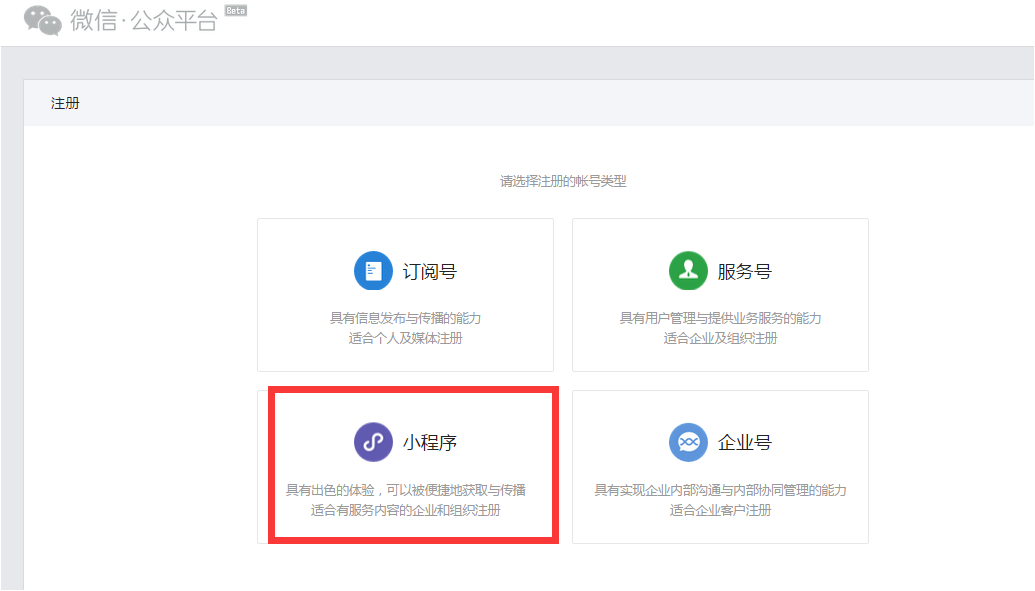Click the 请选择注册的帐号类型 prompt text
The height and width of the screenshot is (591, 1035).
563,181
